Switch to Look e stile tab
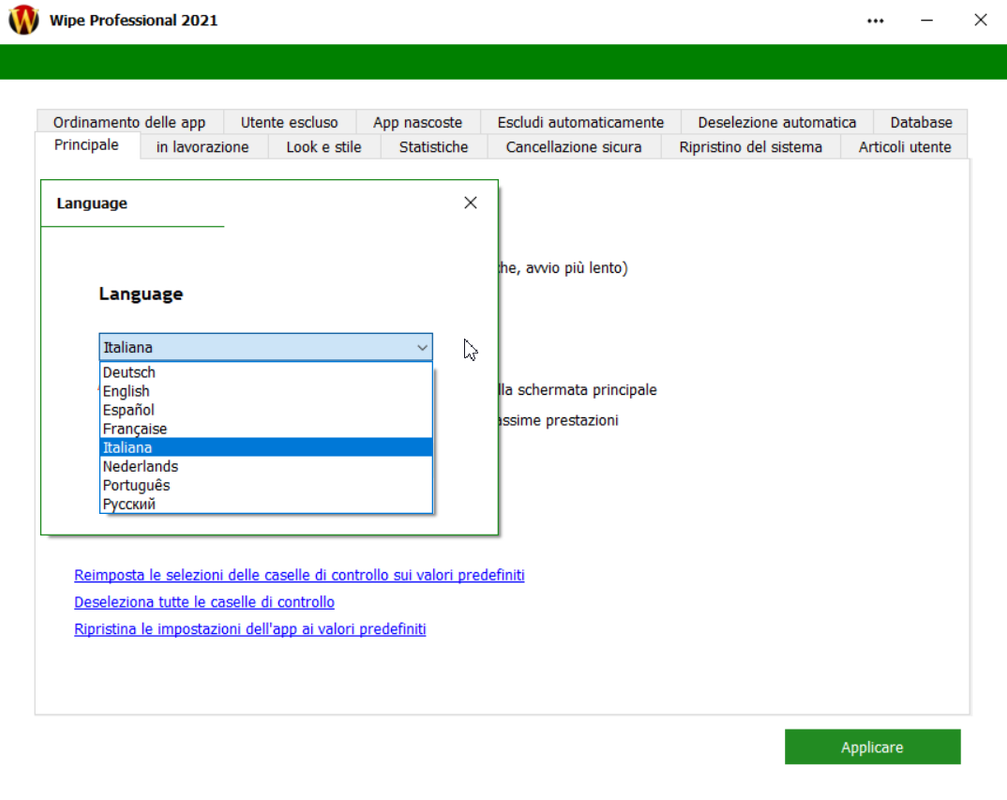Screen dimensions: 1007x800 click(x=324, y=147)
